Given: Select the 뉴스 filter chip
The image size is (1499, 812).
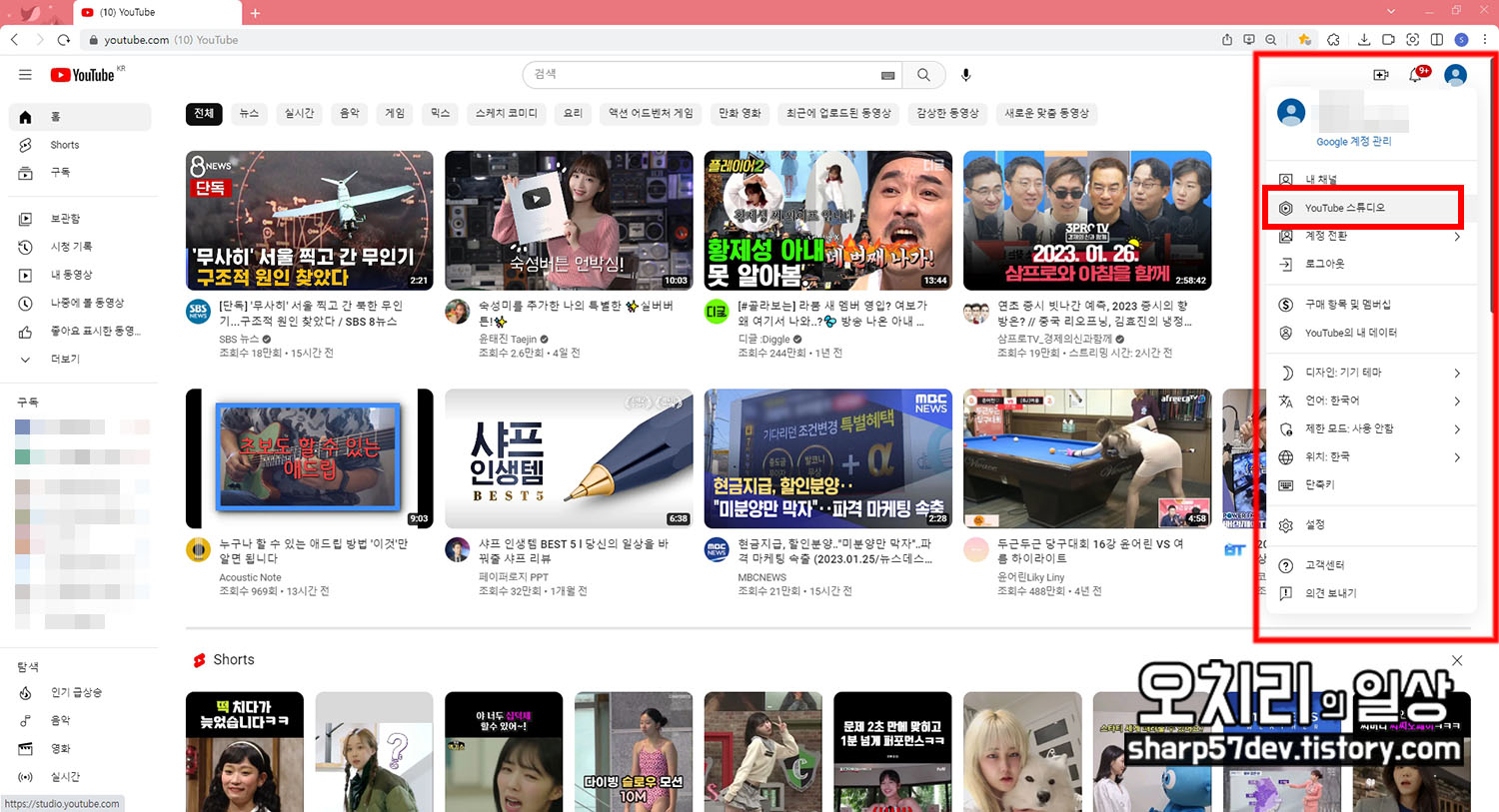Looking at the screenshot, I should click(249, 114).
